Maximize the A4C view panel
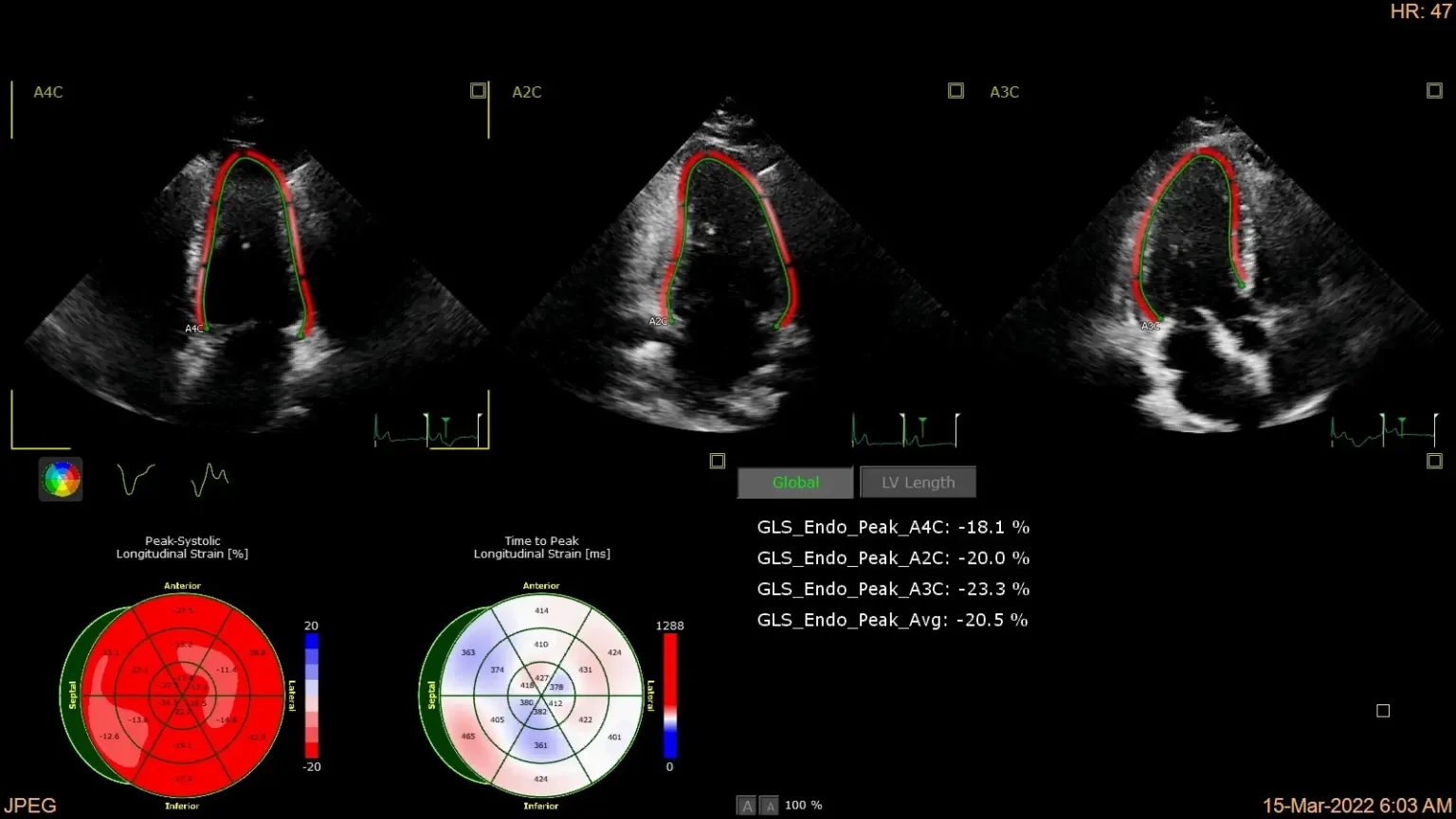 point(479,91)
